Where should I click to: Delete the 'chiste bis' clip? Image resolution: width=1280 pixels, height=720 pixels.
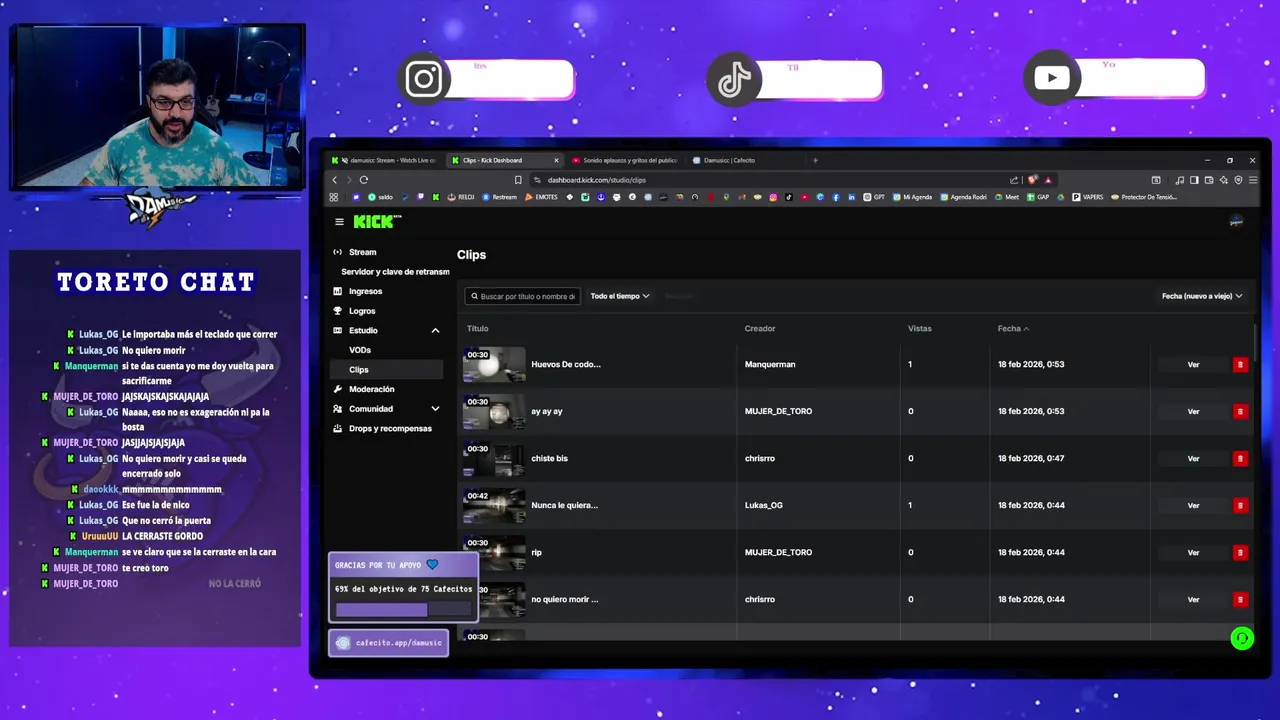[x=1240, y=458]
